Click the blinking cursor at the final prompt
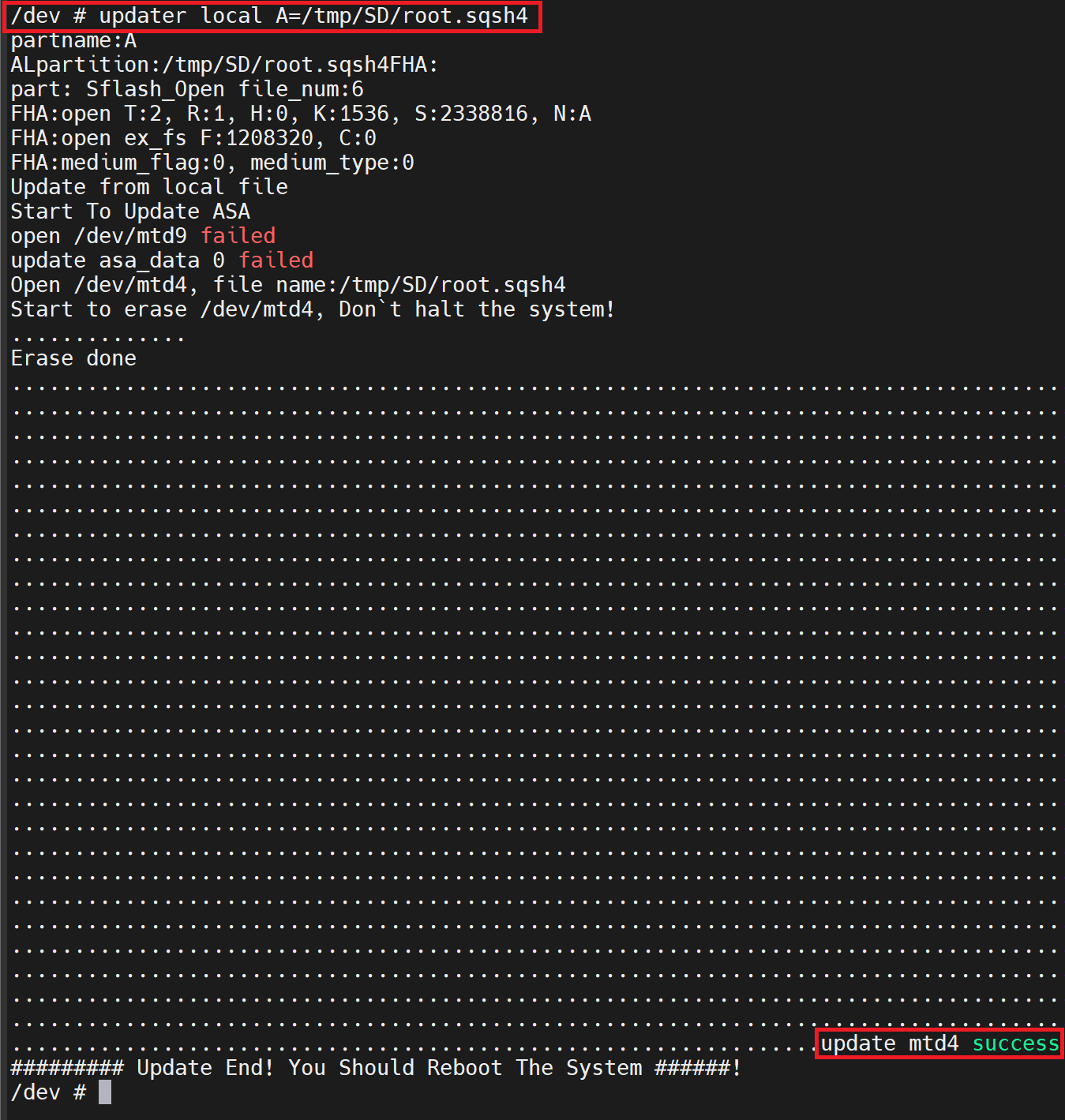The image size is (1065, 1120). coord(103,1092)
